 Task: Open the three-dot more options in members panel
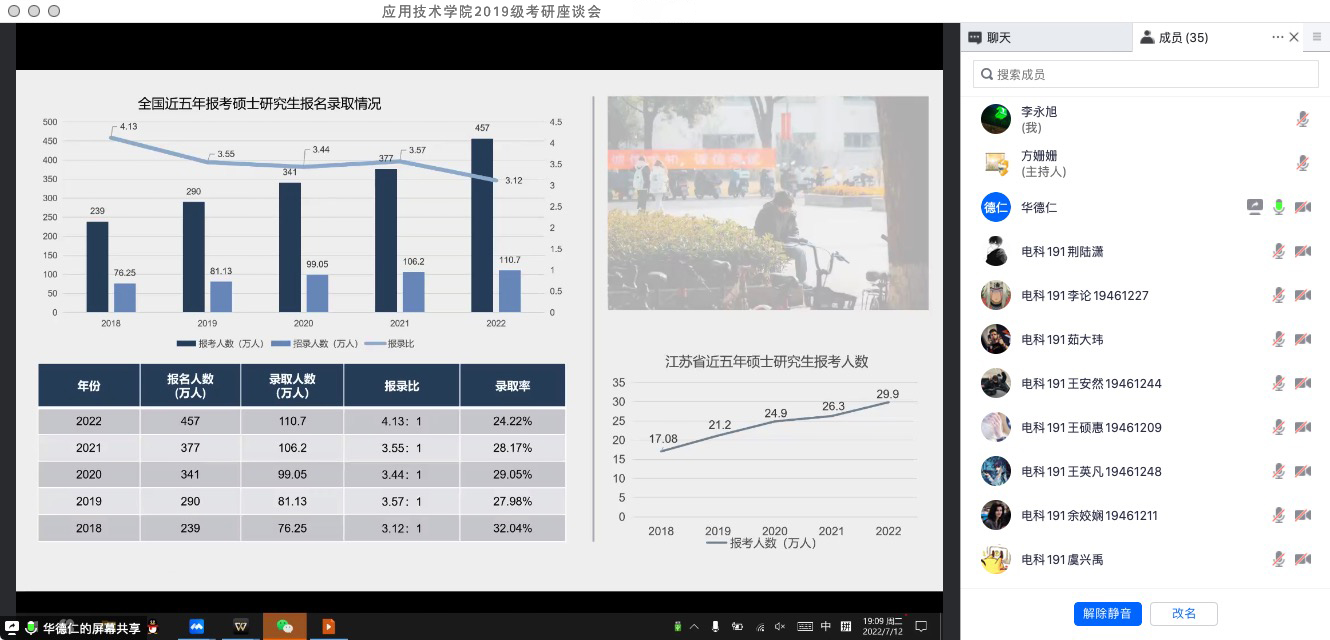1277,37
